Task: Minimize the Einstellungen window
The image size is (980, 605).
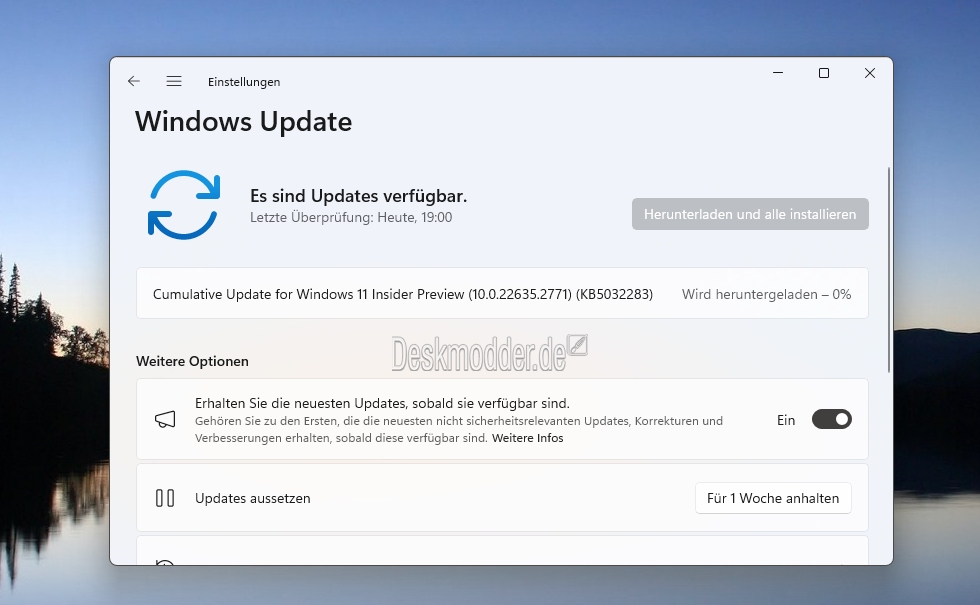Action: click(x=778, y=73)
